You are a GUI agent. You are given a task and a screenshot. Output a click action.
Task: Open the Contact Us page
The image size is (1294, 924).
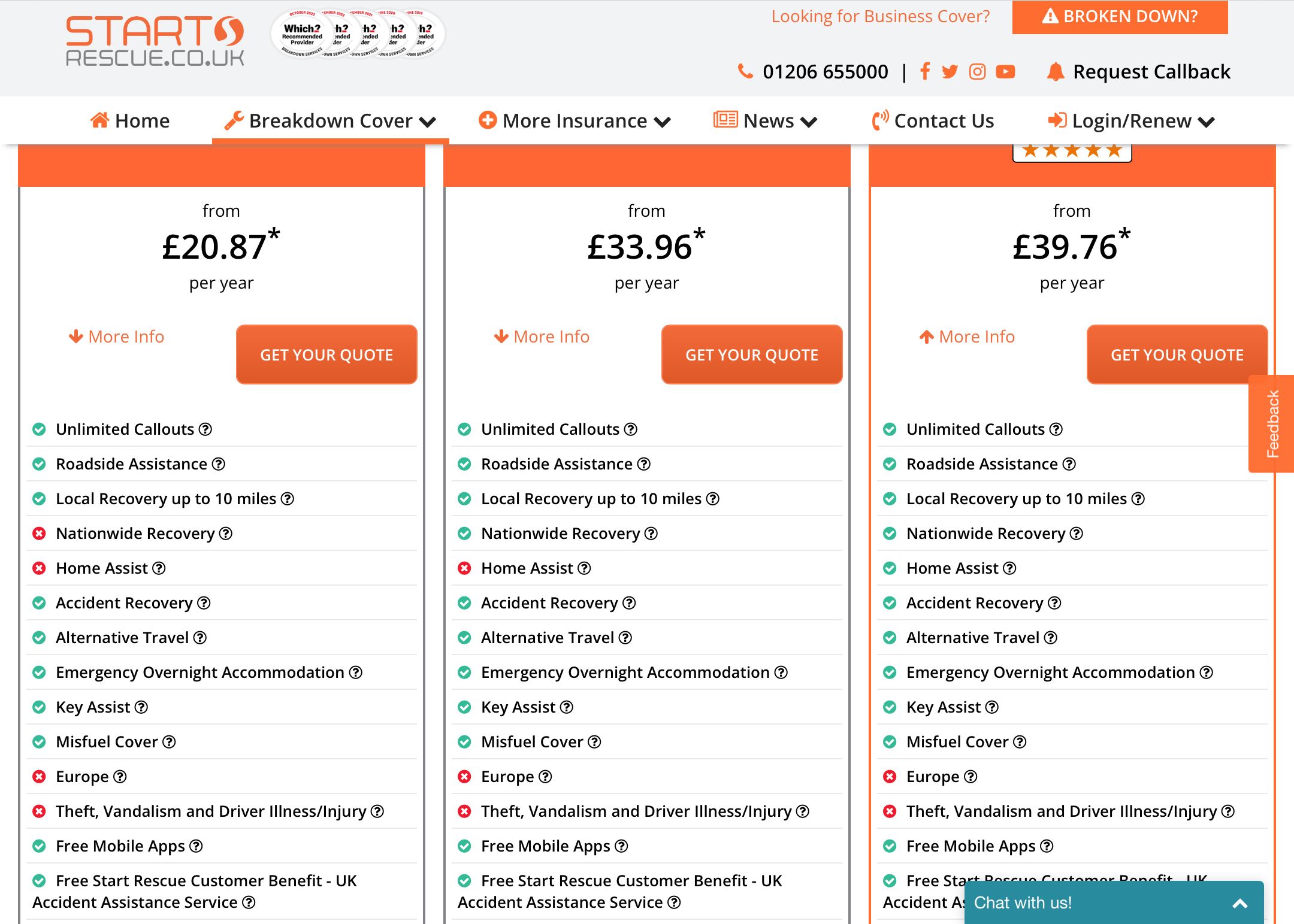(x=933, y=121)
